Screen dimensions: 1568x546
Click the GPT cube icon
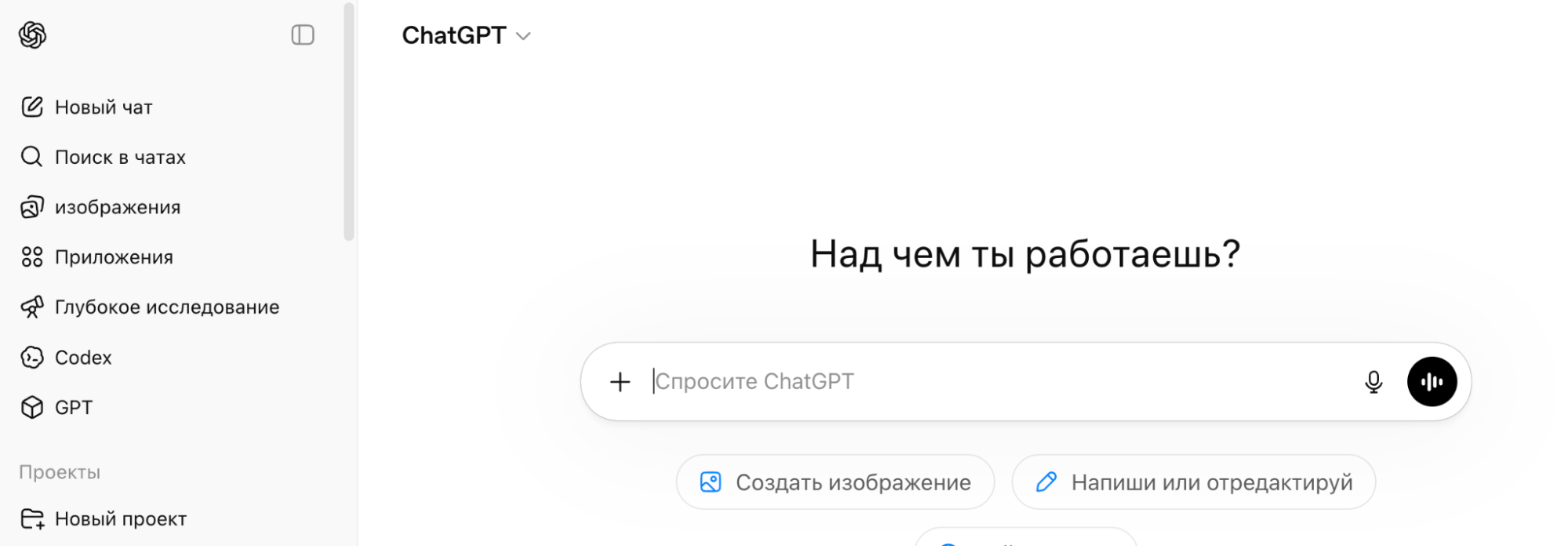coord(32,407)
